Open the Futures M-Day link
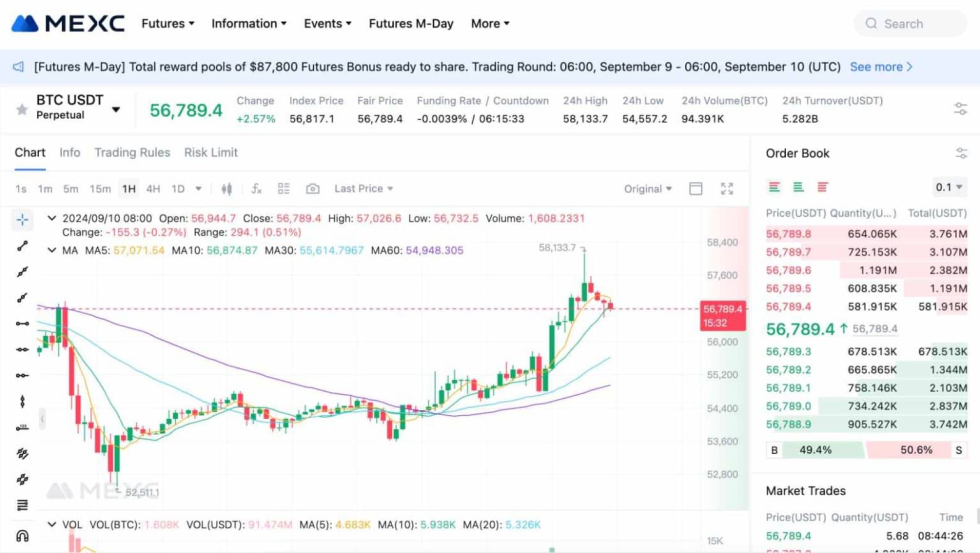This screenshot has height=553, width=980. coord(410,23)
